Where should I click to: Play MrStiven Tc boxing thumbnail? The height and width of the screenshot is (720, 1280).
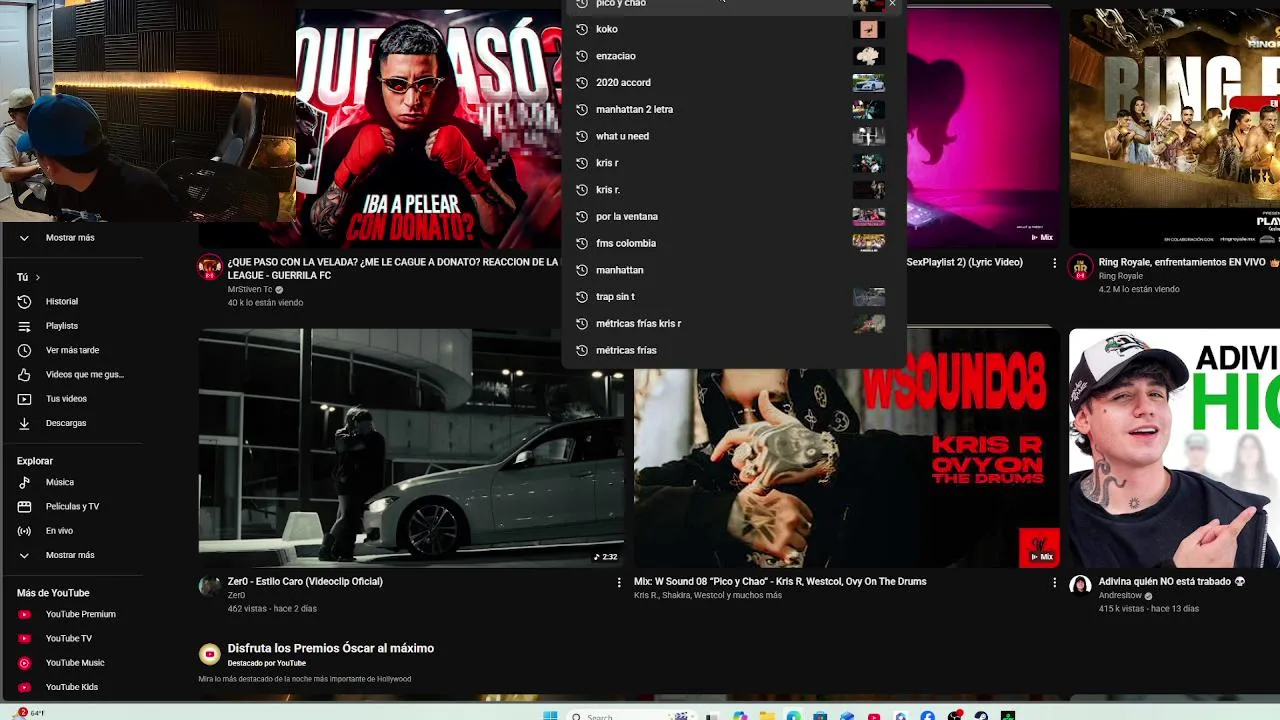click(x=428, y=128)
